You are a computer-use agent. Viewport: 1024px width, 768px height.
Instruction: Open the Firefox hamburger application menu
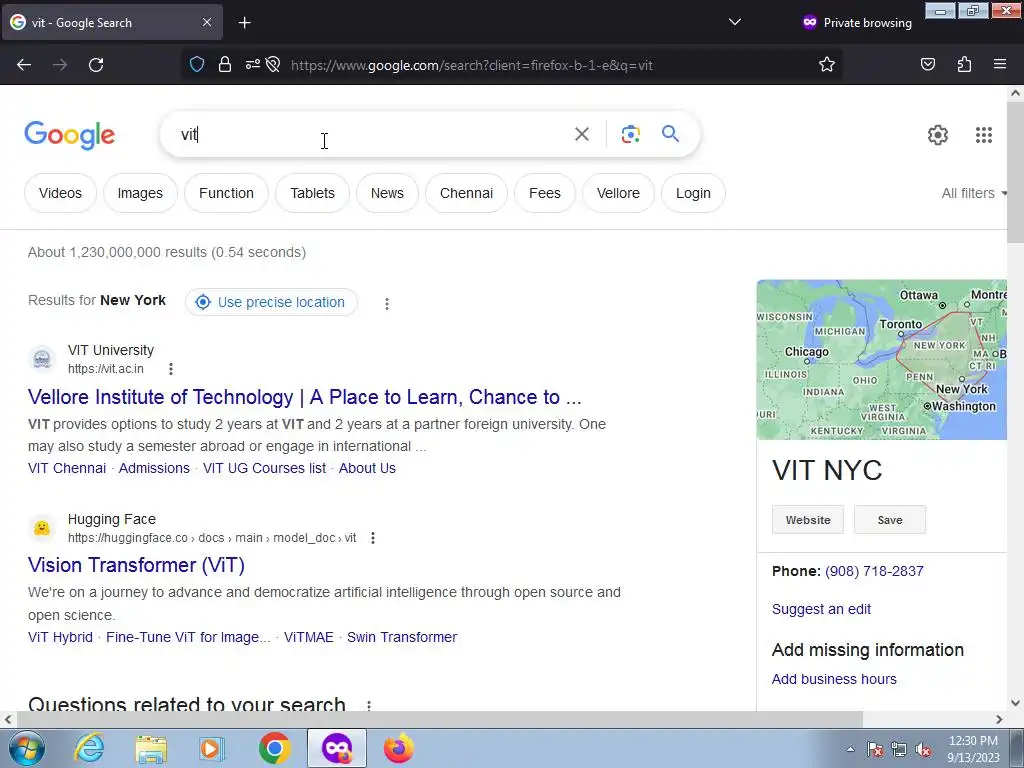[x=1000, y=65]
